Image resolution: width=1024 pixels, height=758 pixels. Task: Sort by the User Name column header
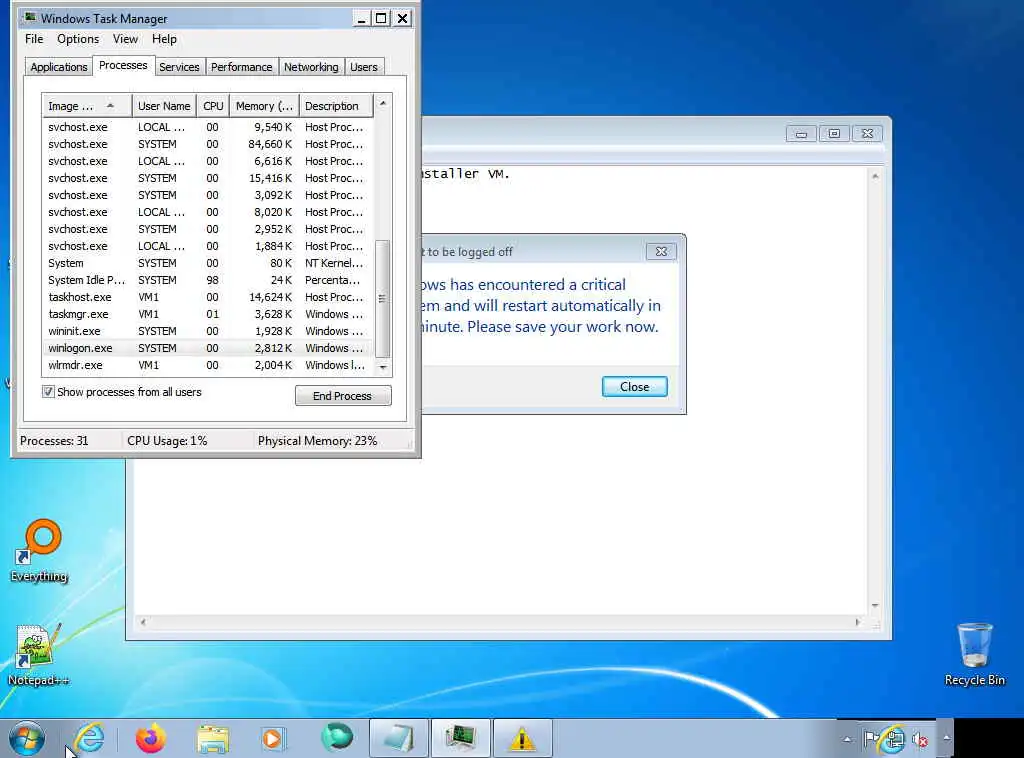coord(164,106)
